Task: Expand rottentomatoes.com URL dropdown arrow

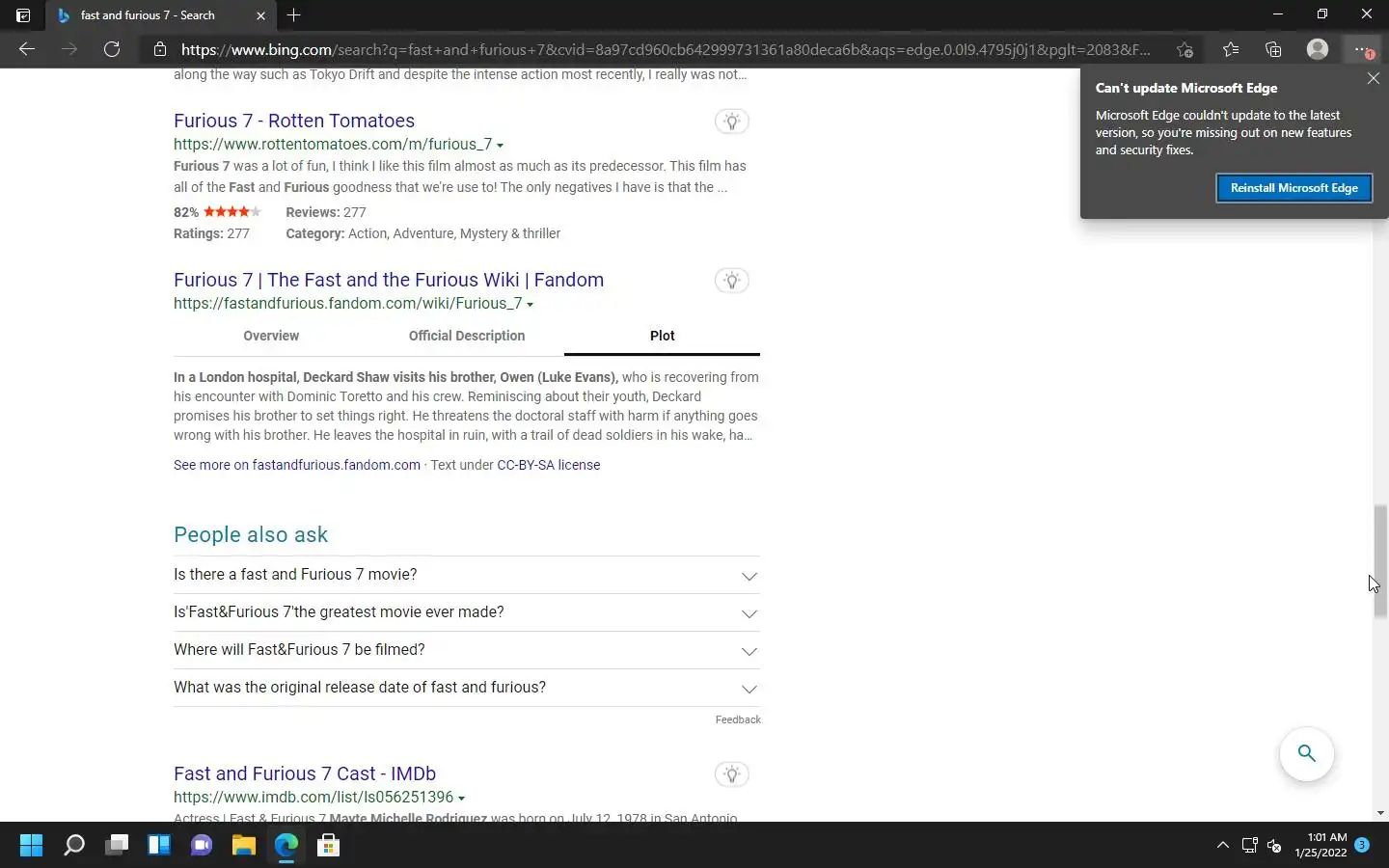Action: (500, 146)
